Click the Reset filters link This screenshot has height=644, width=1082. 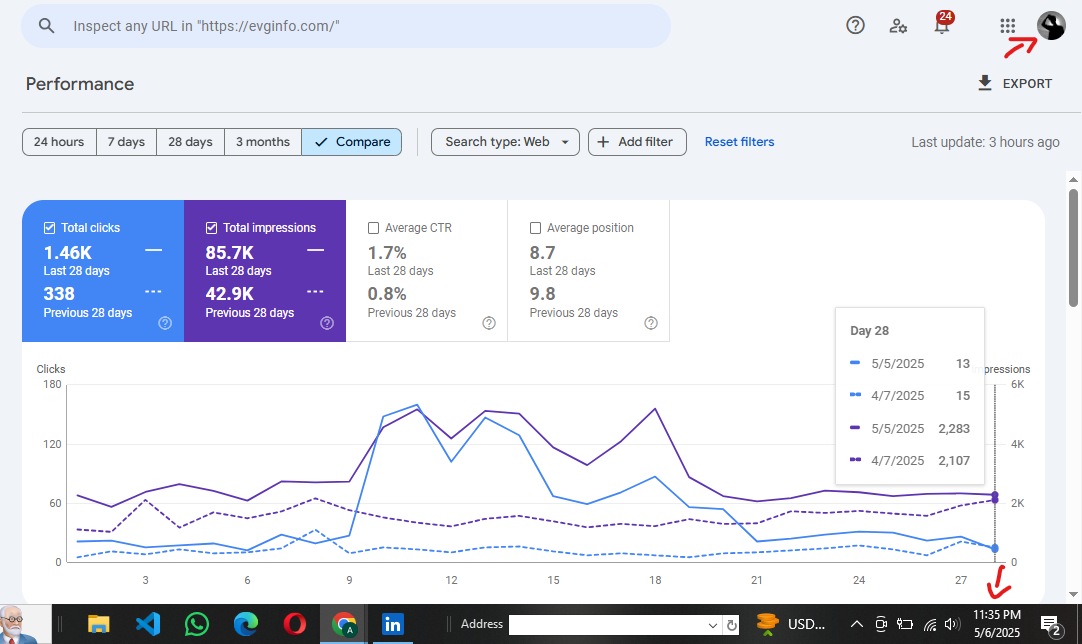click(739, 142)
